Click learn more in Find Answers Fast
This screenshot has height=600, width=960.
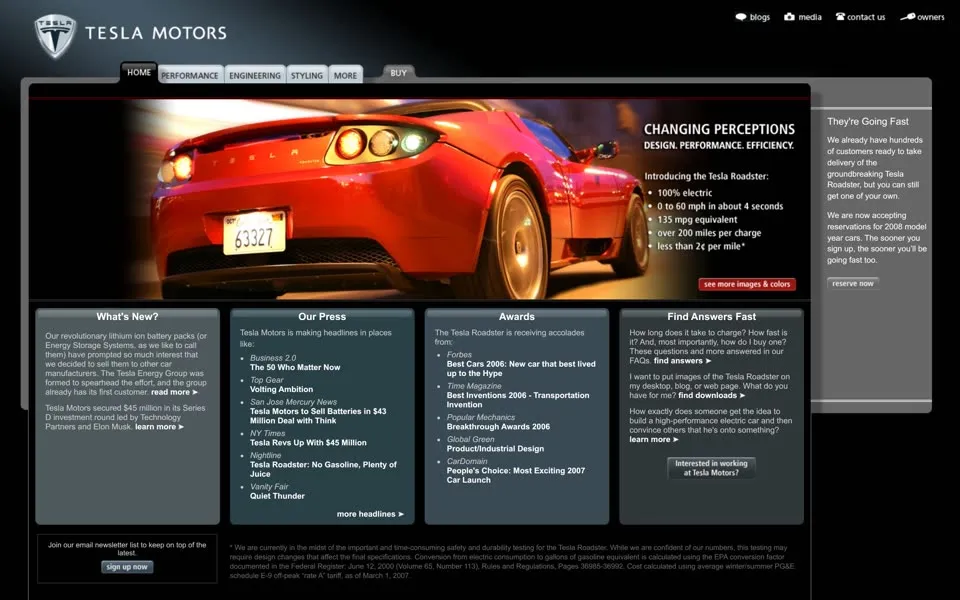(x=654, y=440)
